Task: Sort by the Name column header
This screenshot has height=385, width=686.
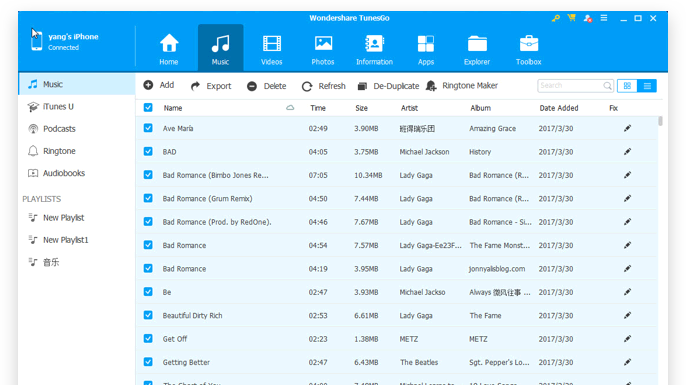Action: (x=173, y=108)
